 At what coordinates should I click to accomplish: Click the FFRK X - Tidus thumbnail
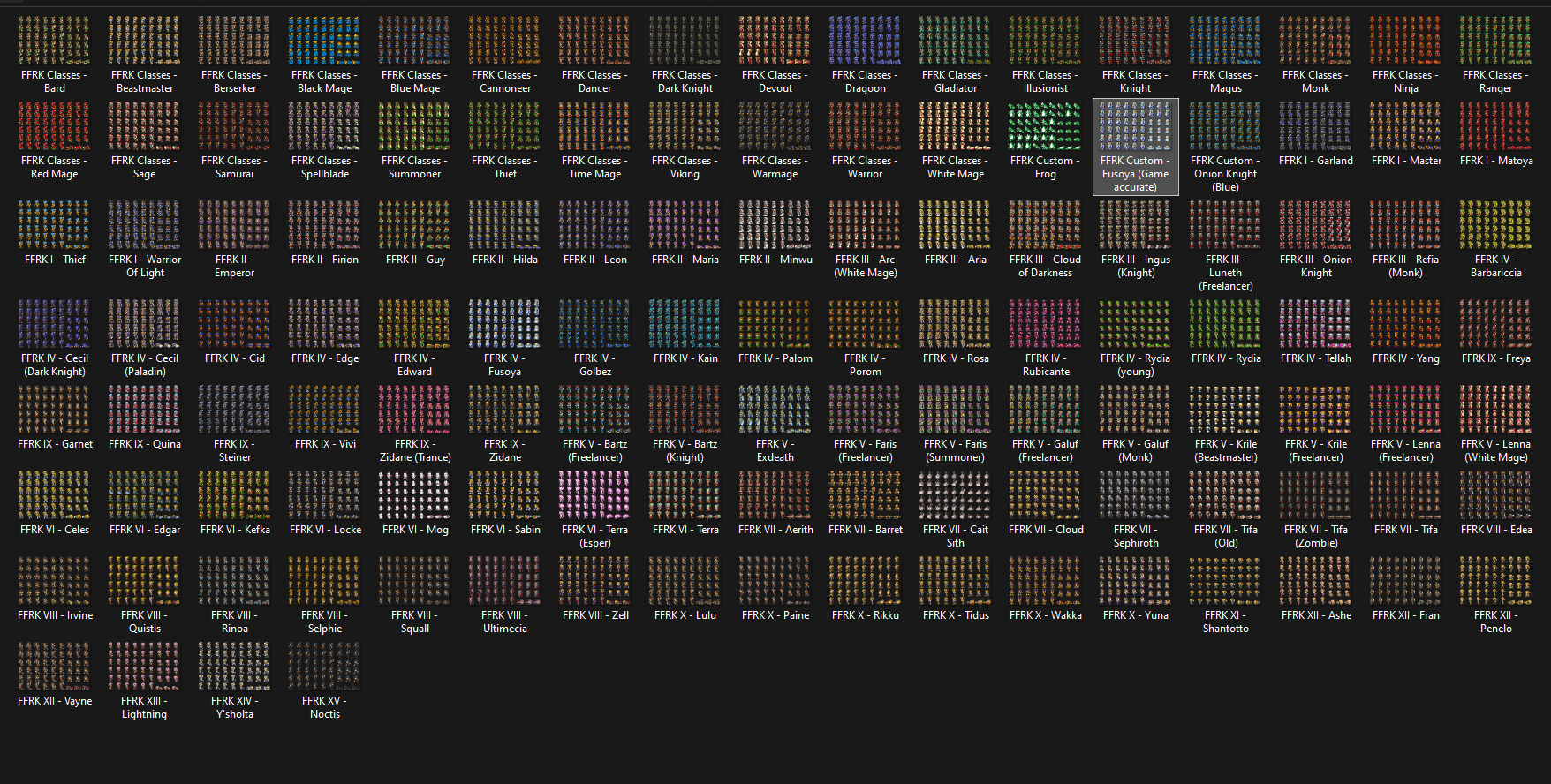coord(956,581)
